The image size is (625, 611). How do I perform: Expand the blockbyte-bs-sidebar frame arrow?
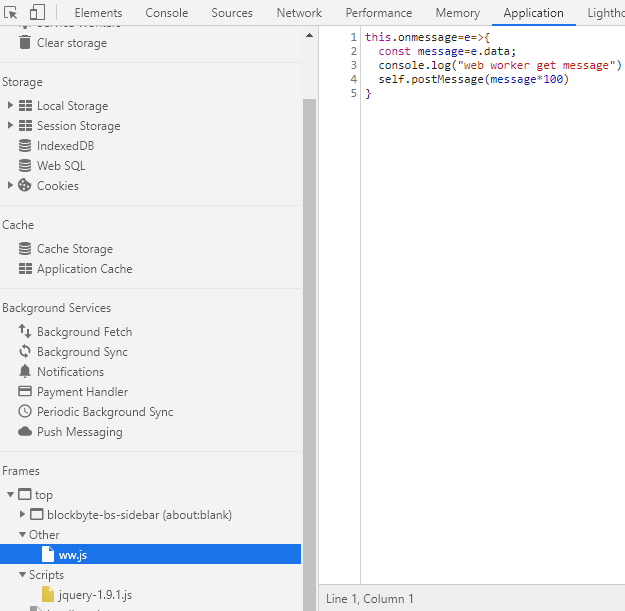click(x=23, y=515)
